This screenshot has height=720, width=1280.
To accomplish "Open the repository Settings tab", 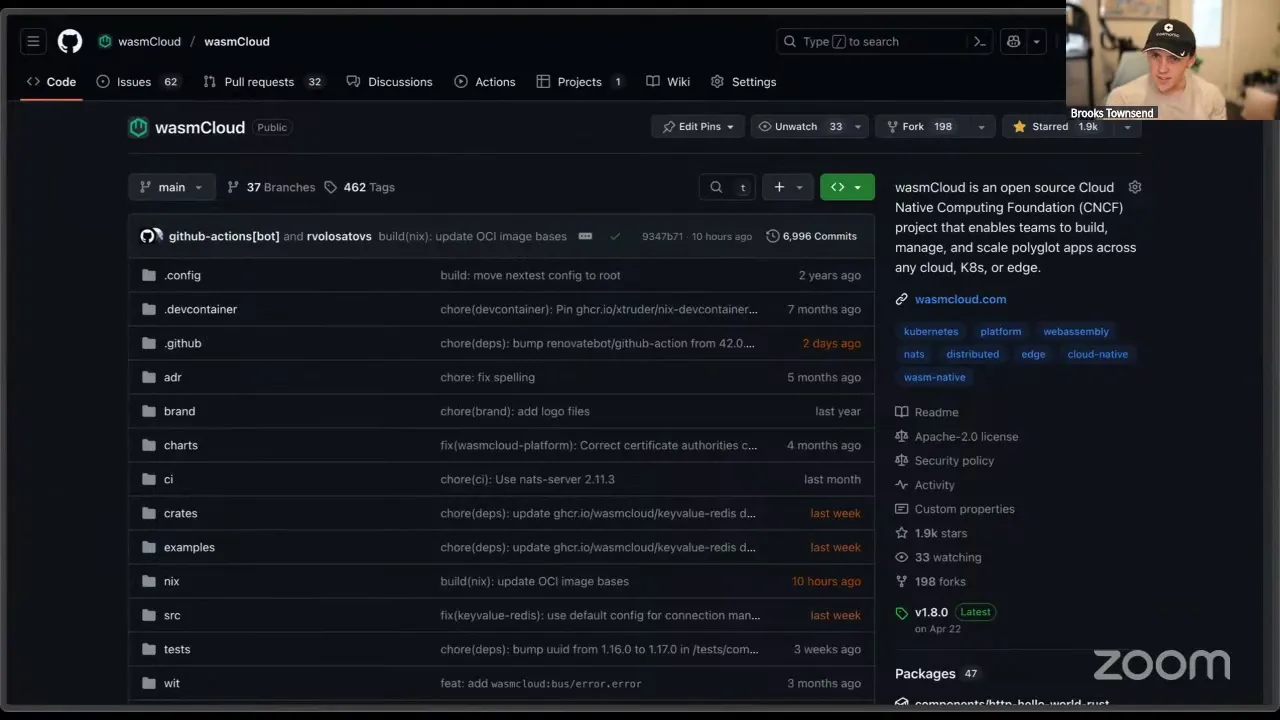I will pos(743,82).
